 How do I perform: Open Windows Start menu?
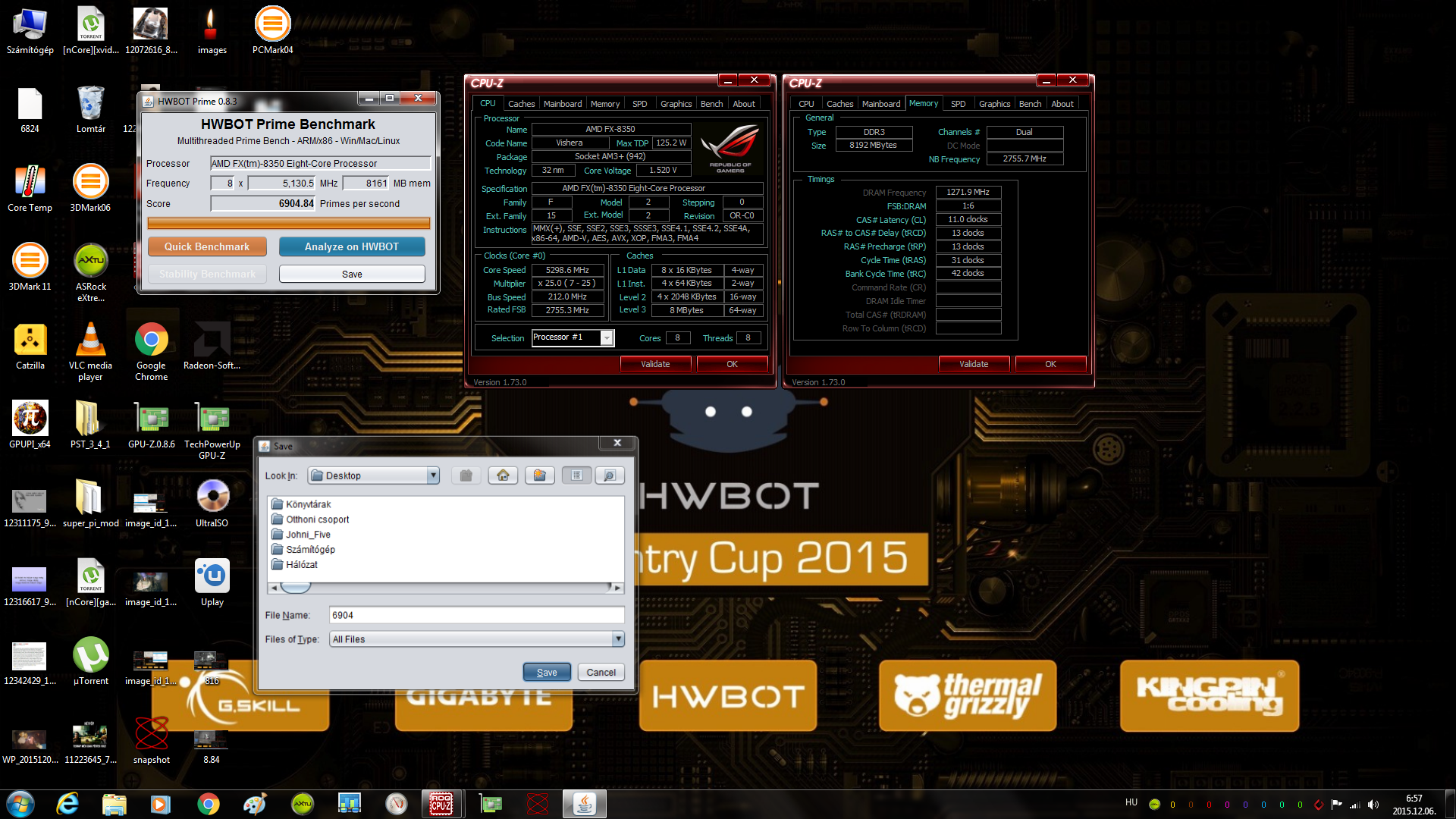[x=20, y=804]
